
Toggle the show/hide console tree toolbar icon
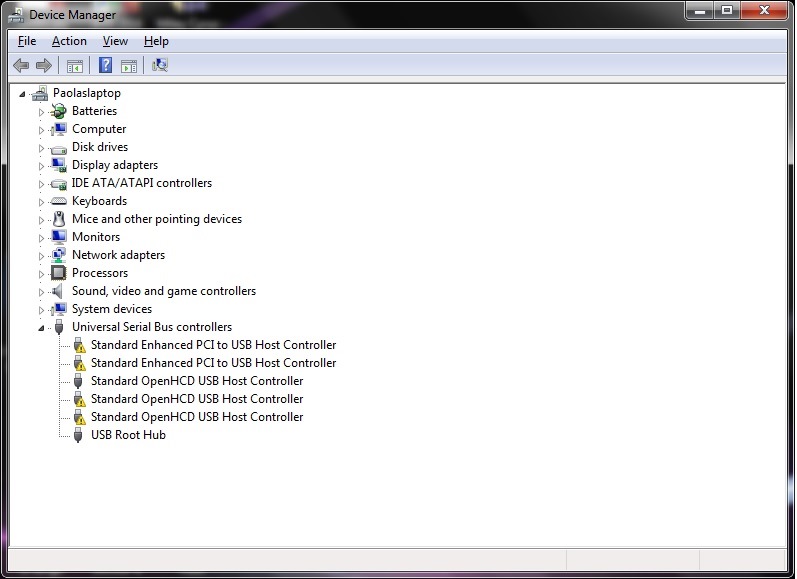75,66
